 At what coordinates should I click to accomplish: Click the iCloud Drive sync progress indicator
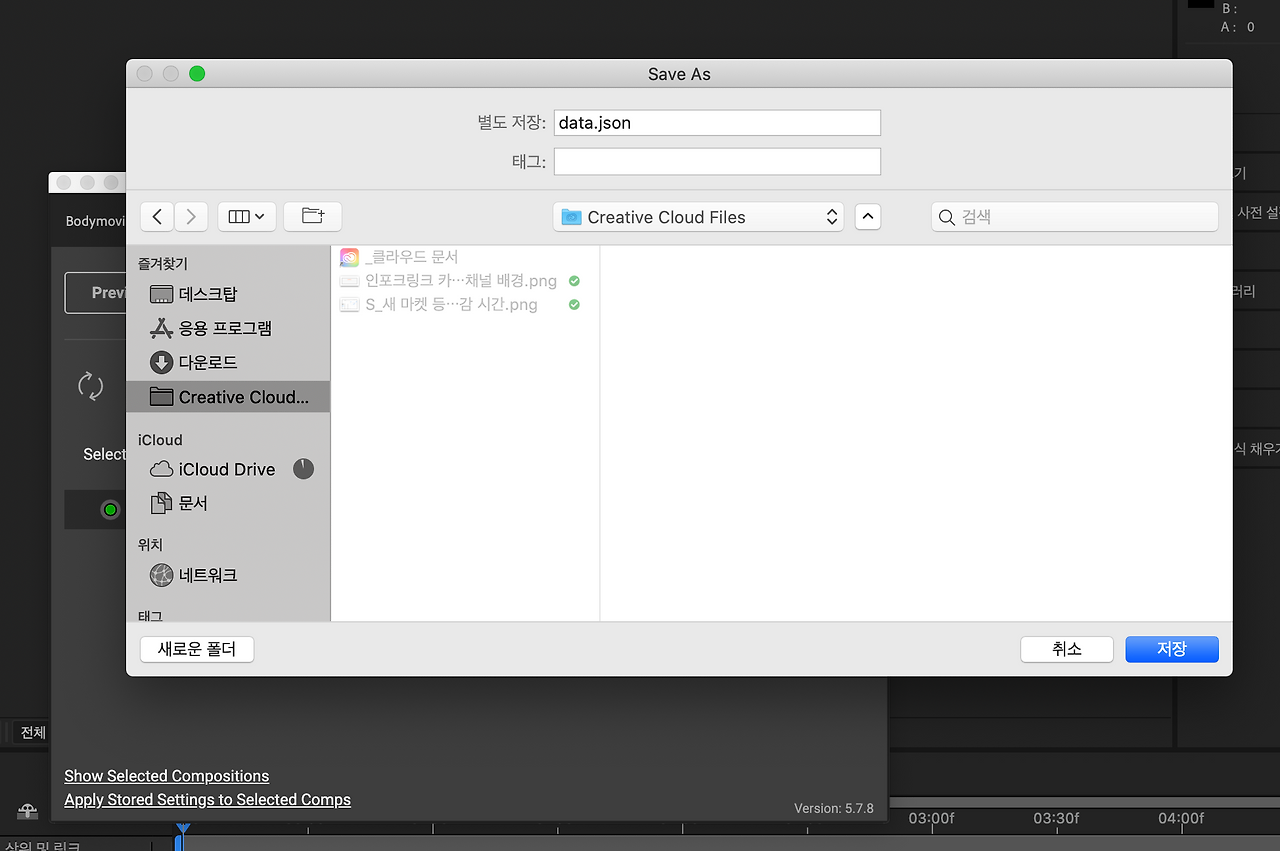(x=303, y=468)
